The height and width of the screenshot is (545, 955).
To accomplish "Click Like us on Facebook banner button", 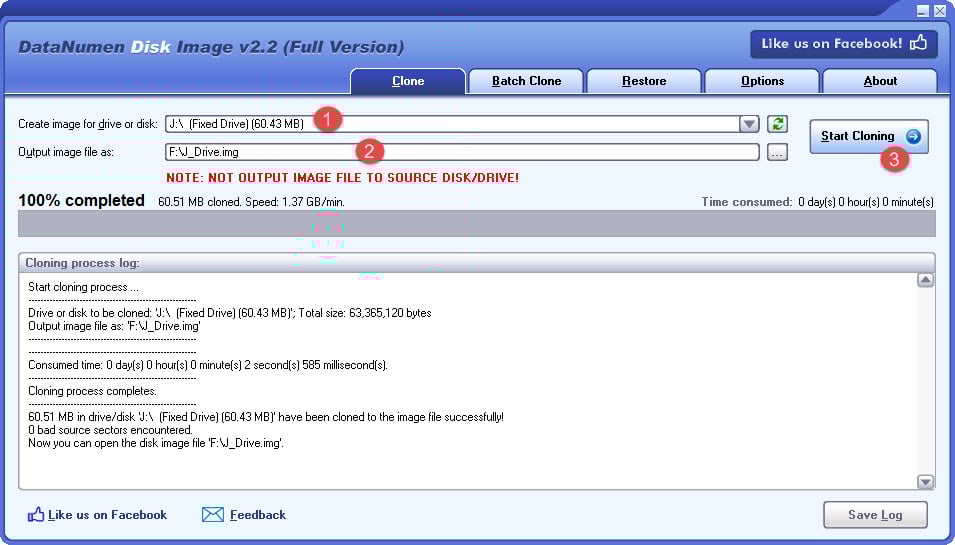I will [x=844, y=44].
